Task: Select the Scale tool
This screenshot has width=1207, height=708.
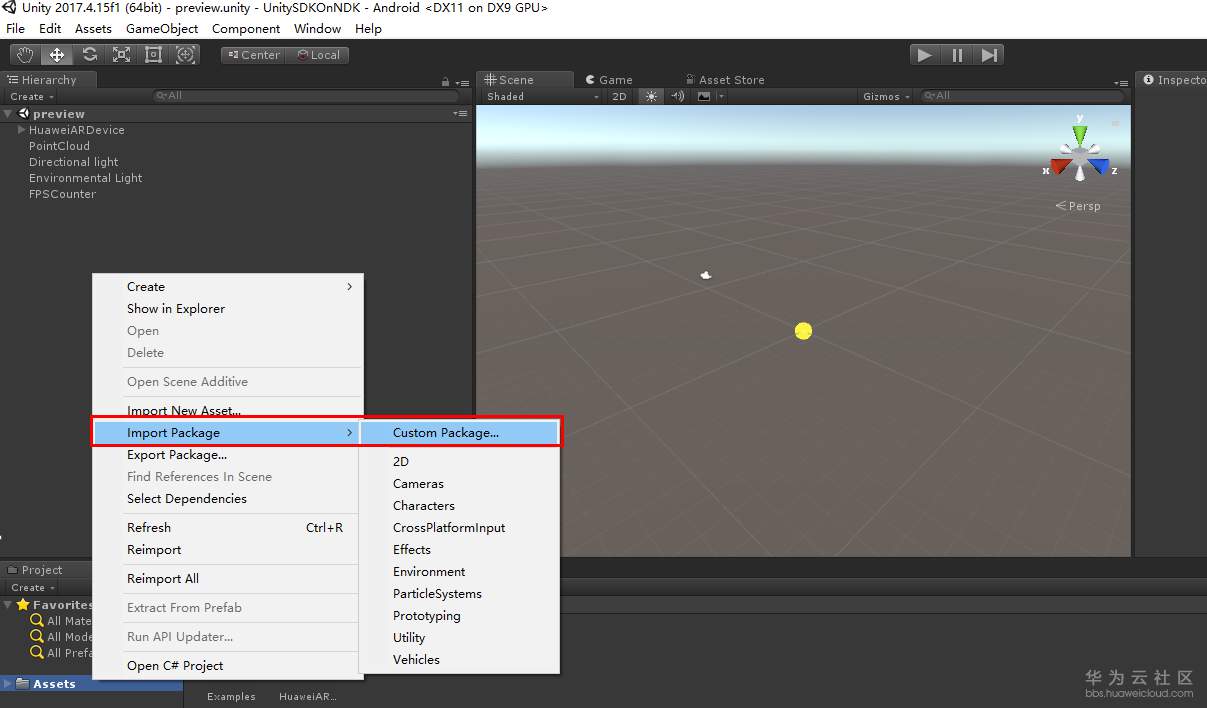Action: pos(121,55)
